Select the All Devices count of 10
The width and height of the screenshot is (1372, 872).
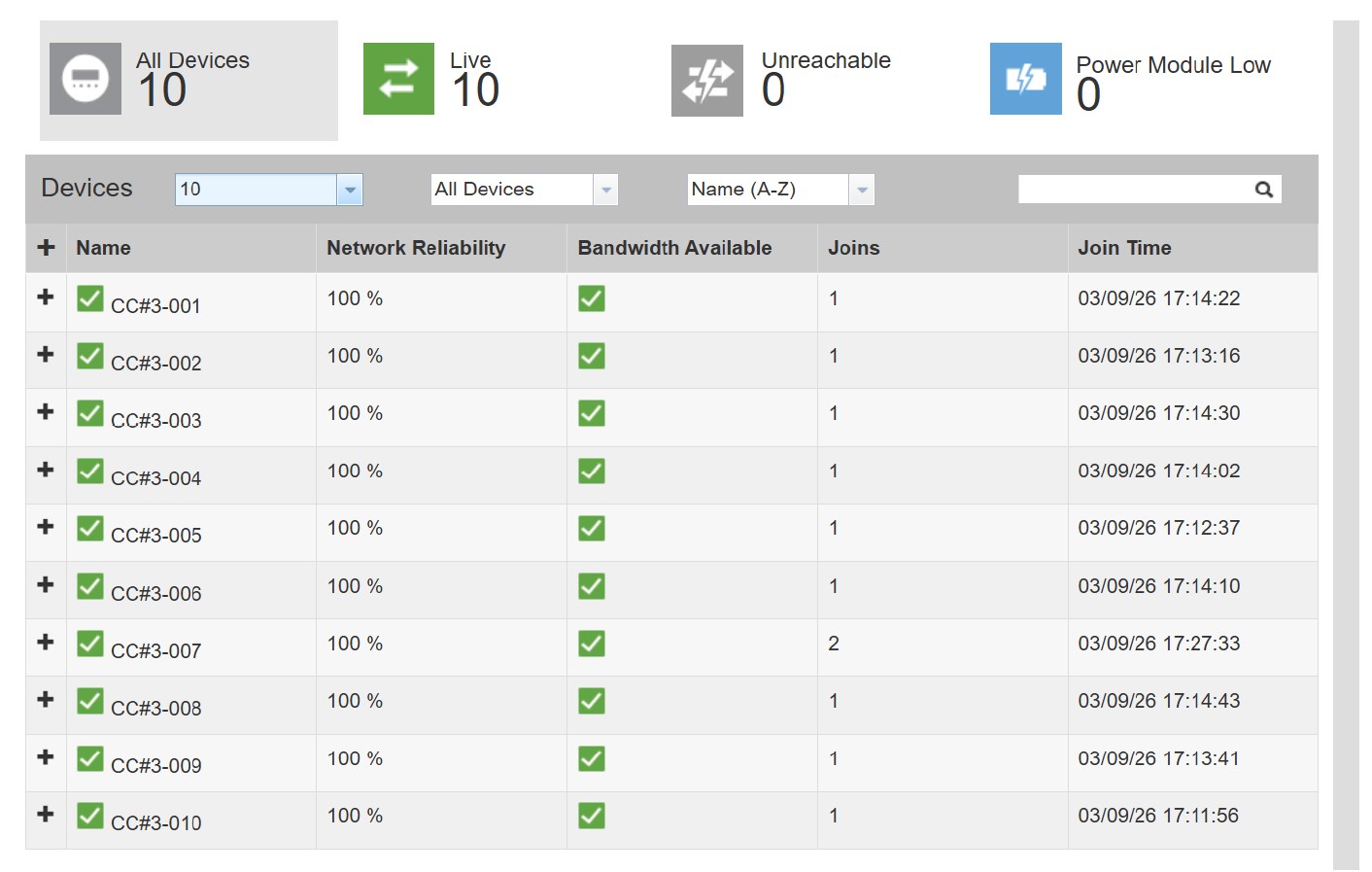pyautogui.click(x=162, y=91)
